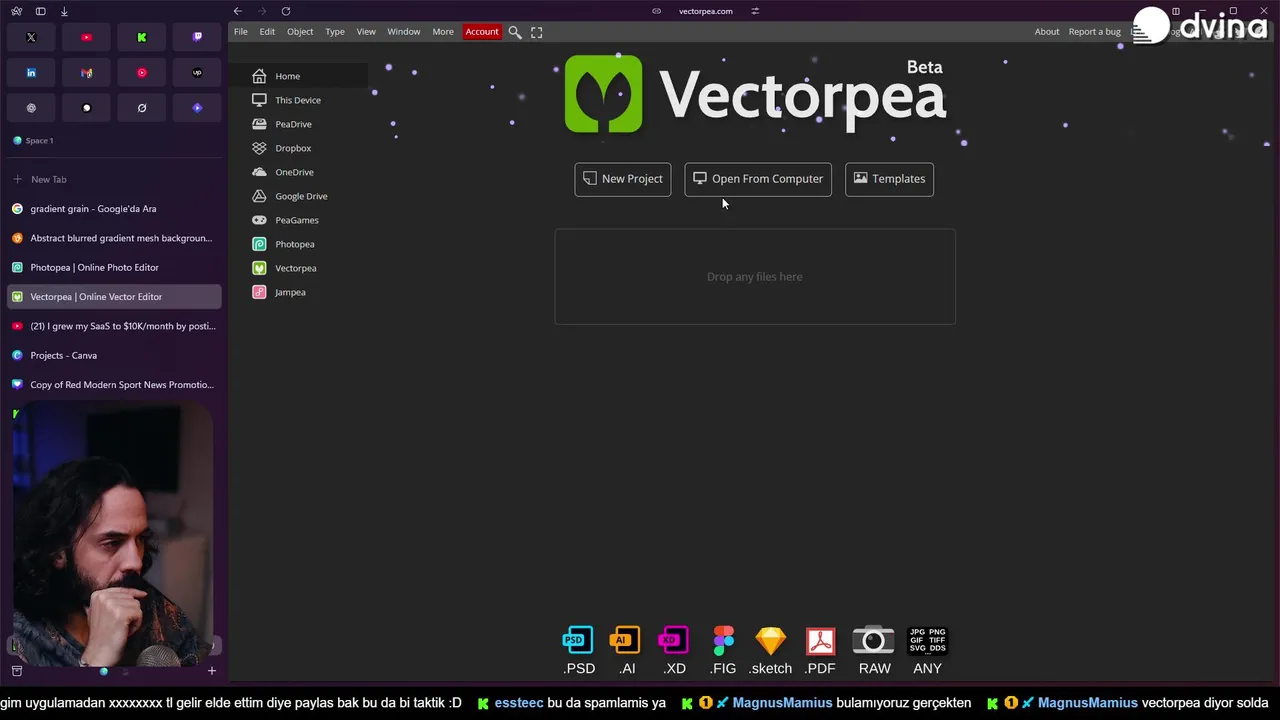
Task: Click the .PDF format icon
Action: click(820, 650)
